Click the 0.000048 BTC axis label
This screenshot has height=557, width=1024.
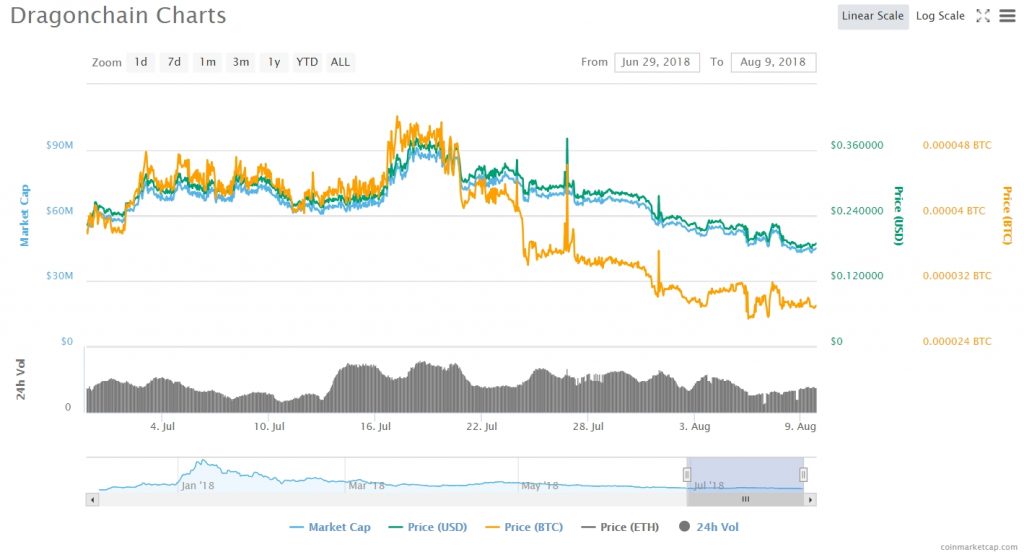click(957, 146)
